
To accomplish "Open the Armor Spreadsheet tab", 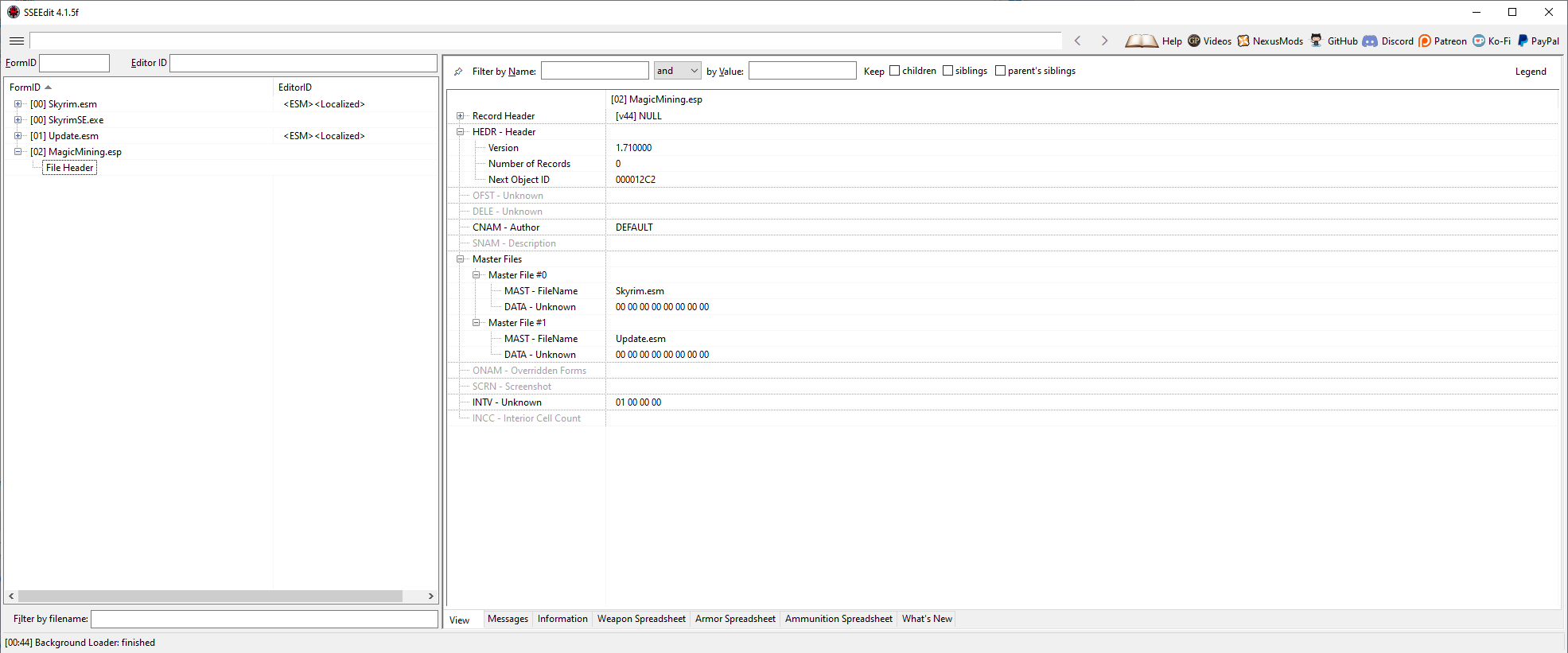I will click(735, 619).
